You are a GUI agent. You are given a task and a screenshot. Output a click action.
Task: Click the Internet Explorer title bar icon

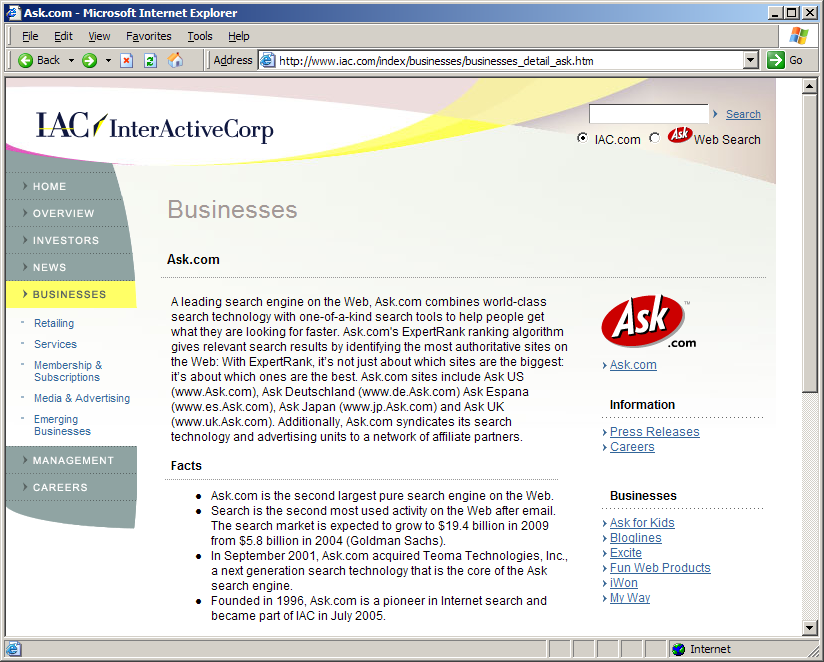coord(13,13)
